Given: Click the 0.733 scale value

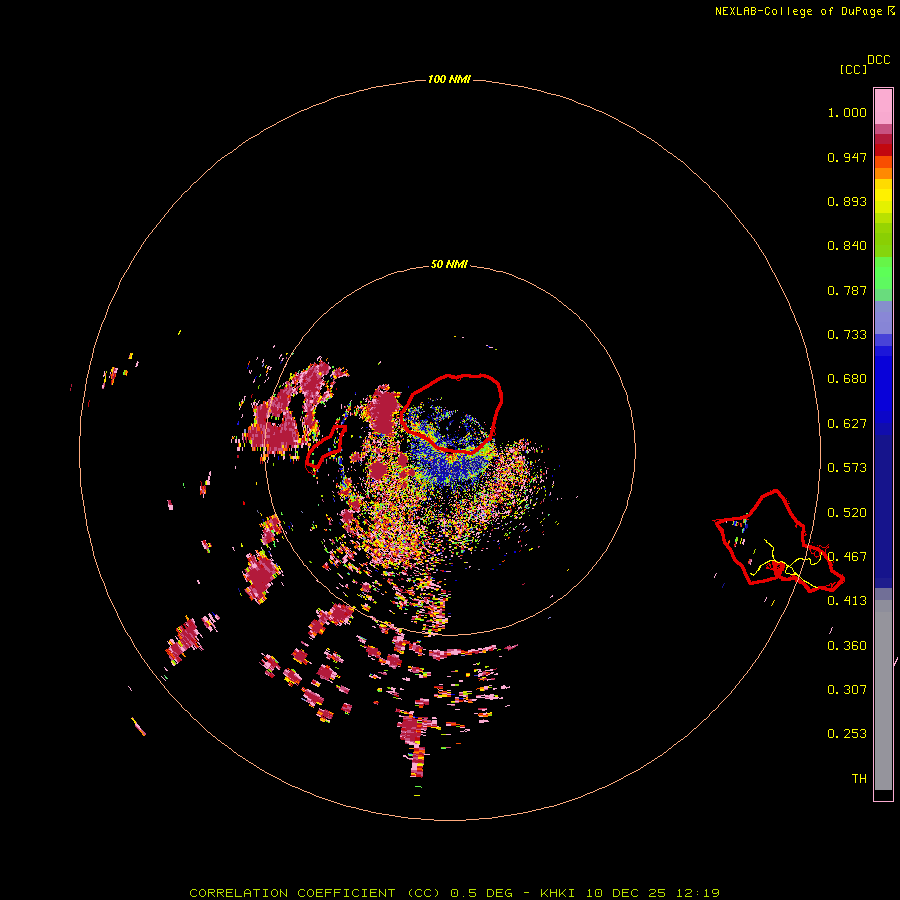Looking at the screenshot, I should pos(847,335).
